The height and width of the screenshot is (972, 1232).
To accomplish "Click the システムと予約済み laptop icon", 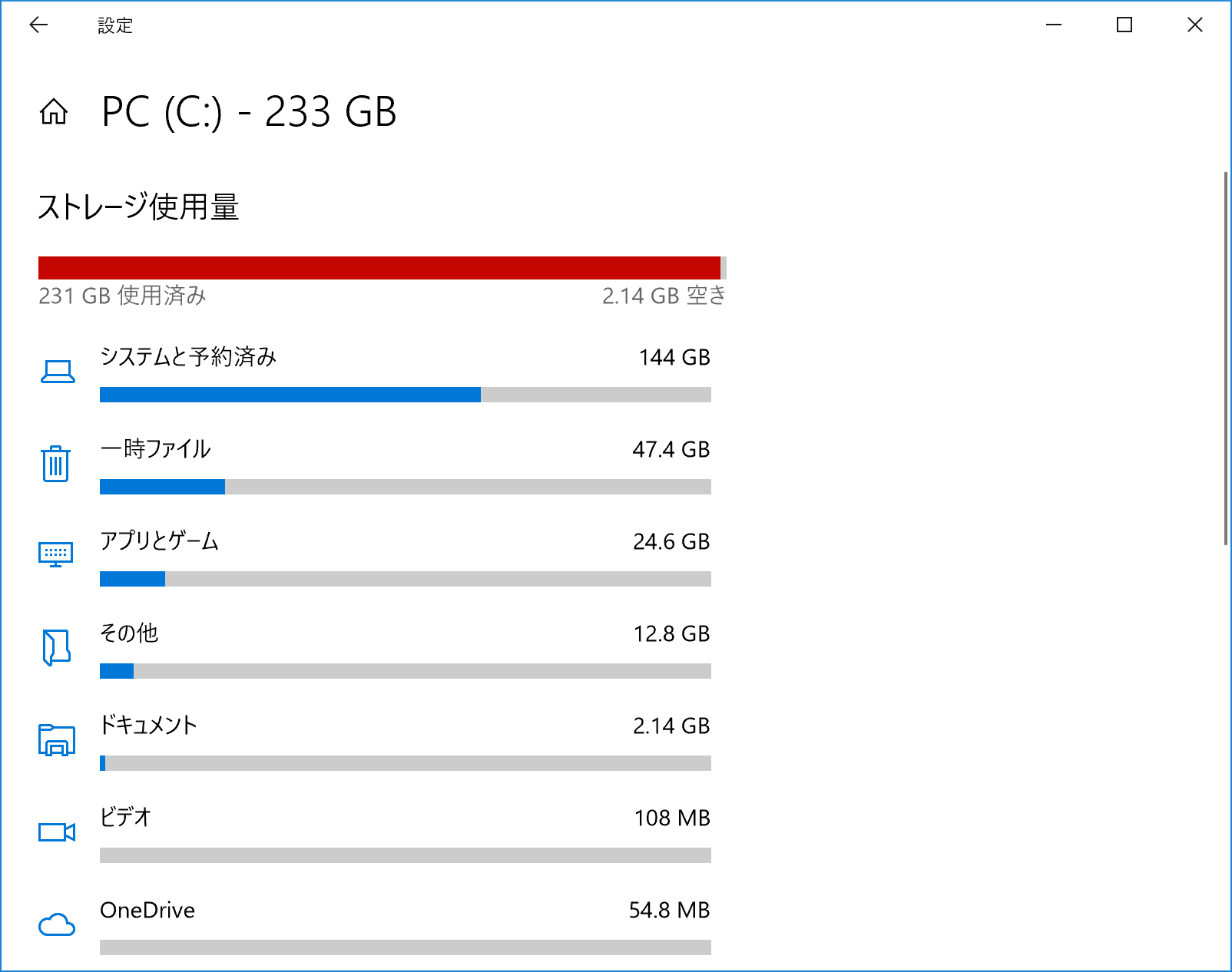I will point(55,371).
